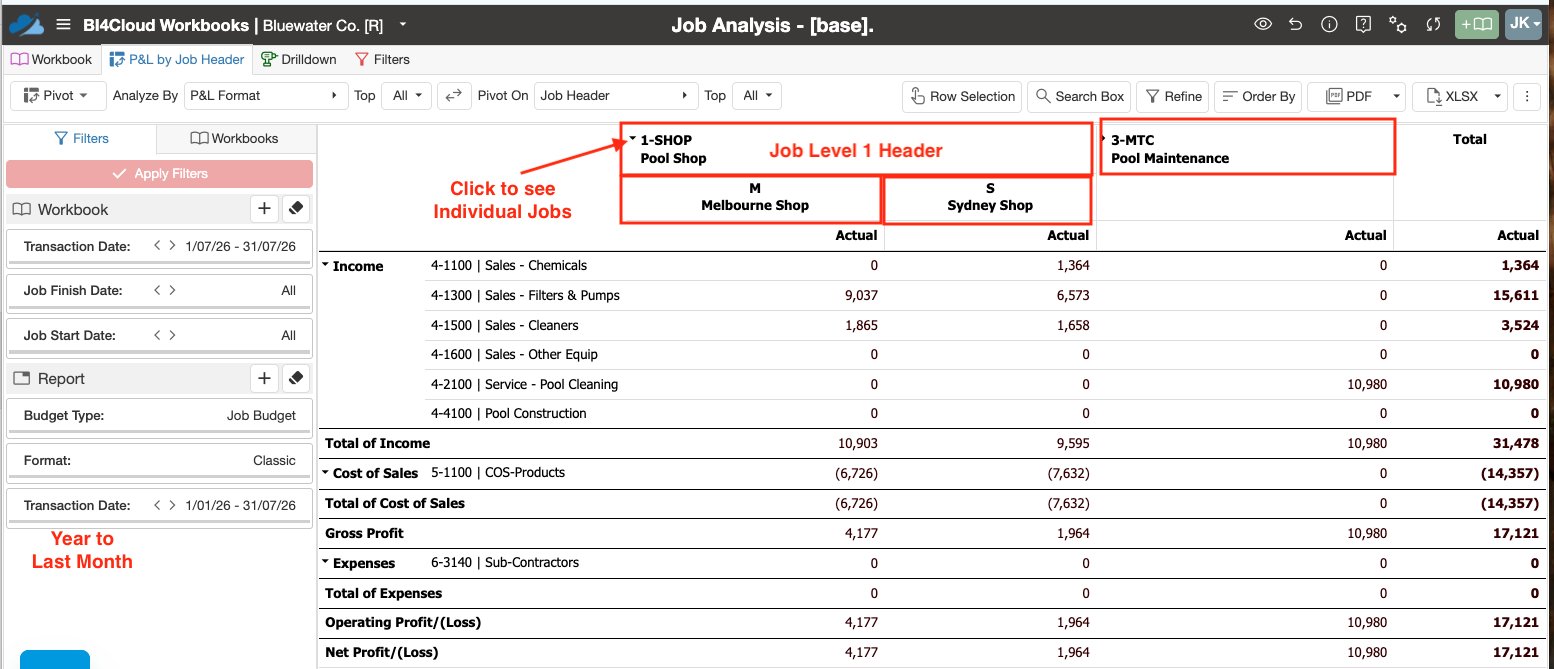The width and height of the screenshot is (1554, 669).
Task: Clear Report filters with eraser icon
Action: pos(295,378)
